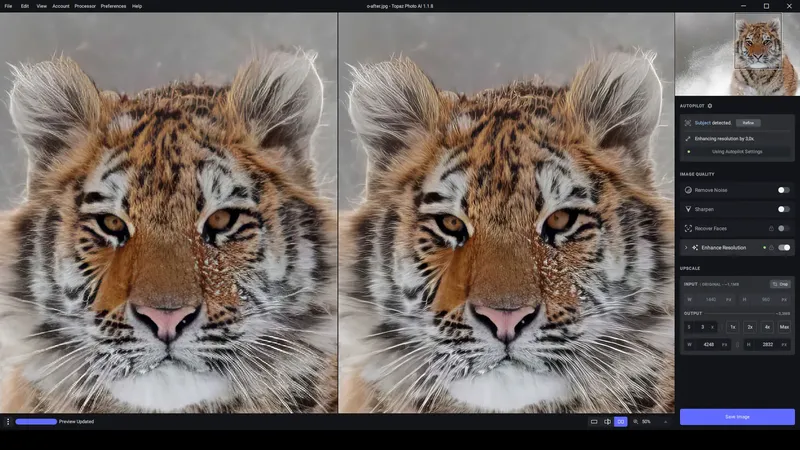
Task: Turn off Enhance Resolution switch
Action: pyautogui.click(x=784, y=248)
